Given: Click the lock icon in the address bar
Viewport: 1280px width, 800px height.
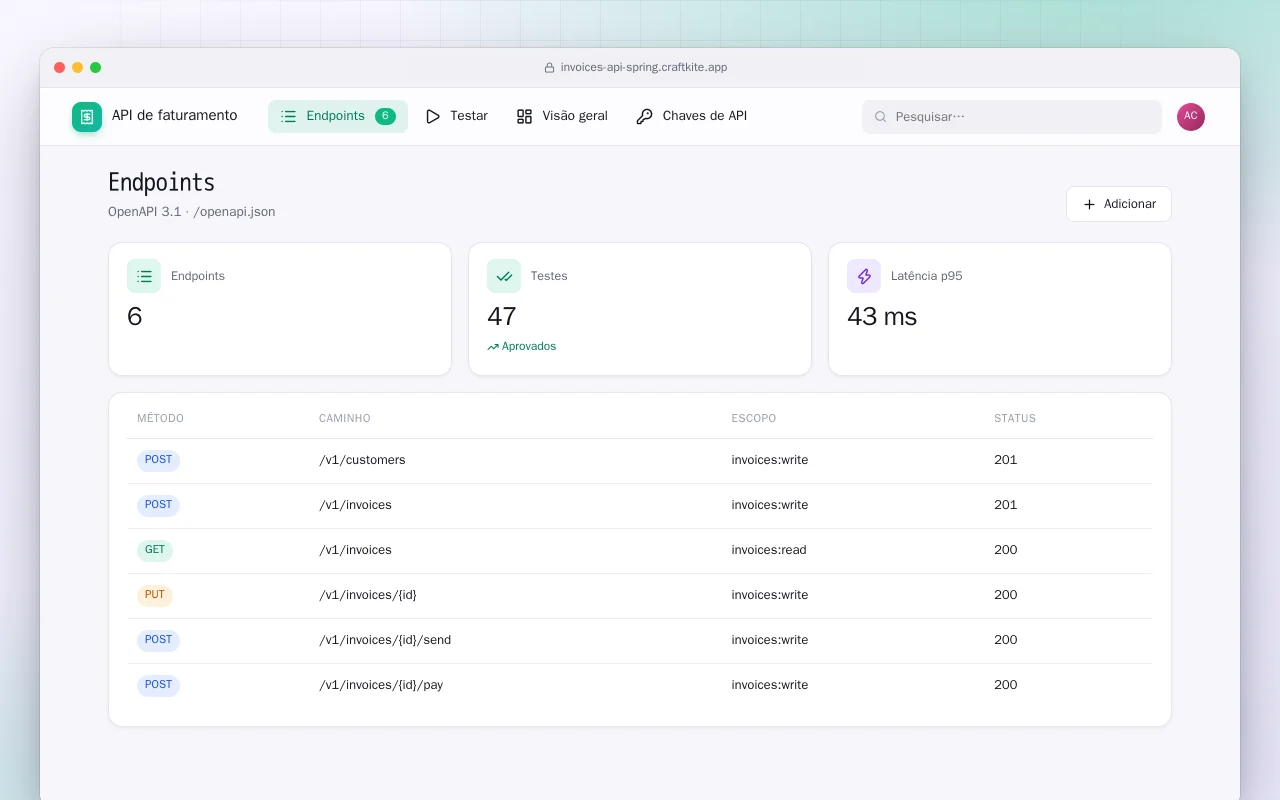Looking at the screenshot, I should (x=549, y=68).
